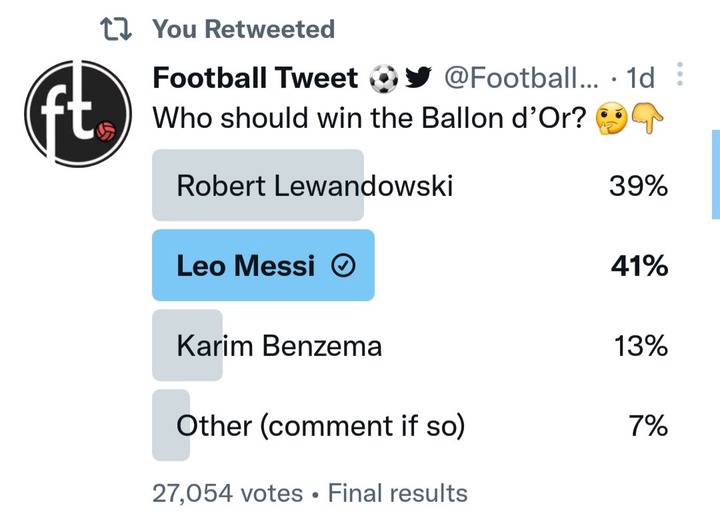This screenshot has height=518, width=720.
Task: Select the Karim Benzema poll option
Action: pos(410,345)
